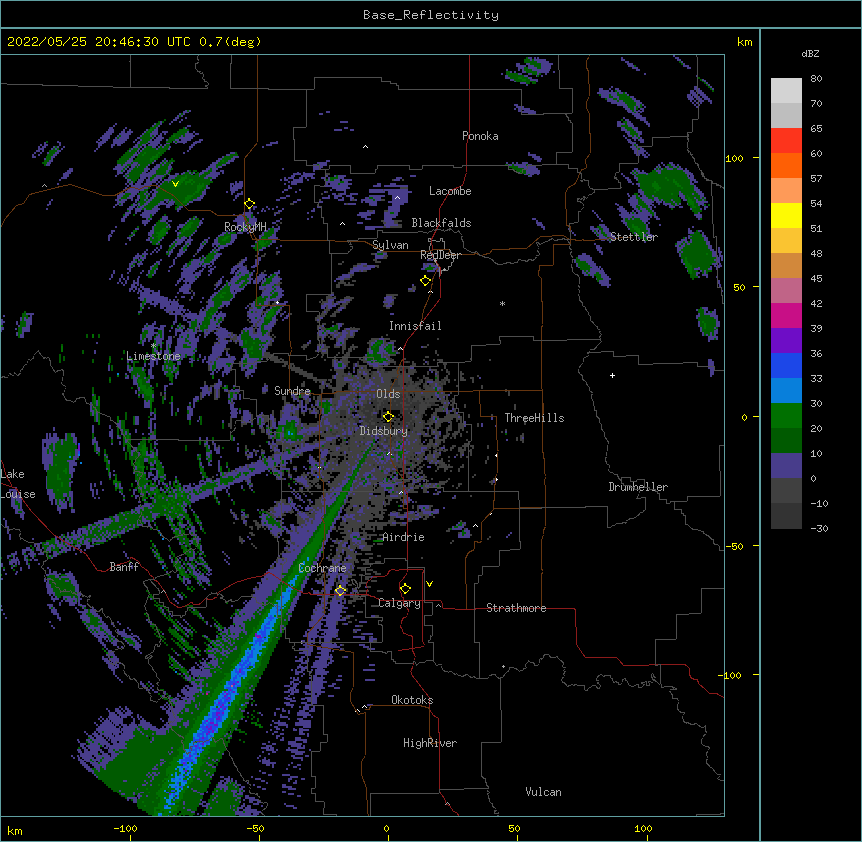This screenshot has height=842, width=862.
Task: Click the Vulcan label
Action: click(543, 792)
